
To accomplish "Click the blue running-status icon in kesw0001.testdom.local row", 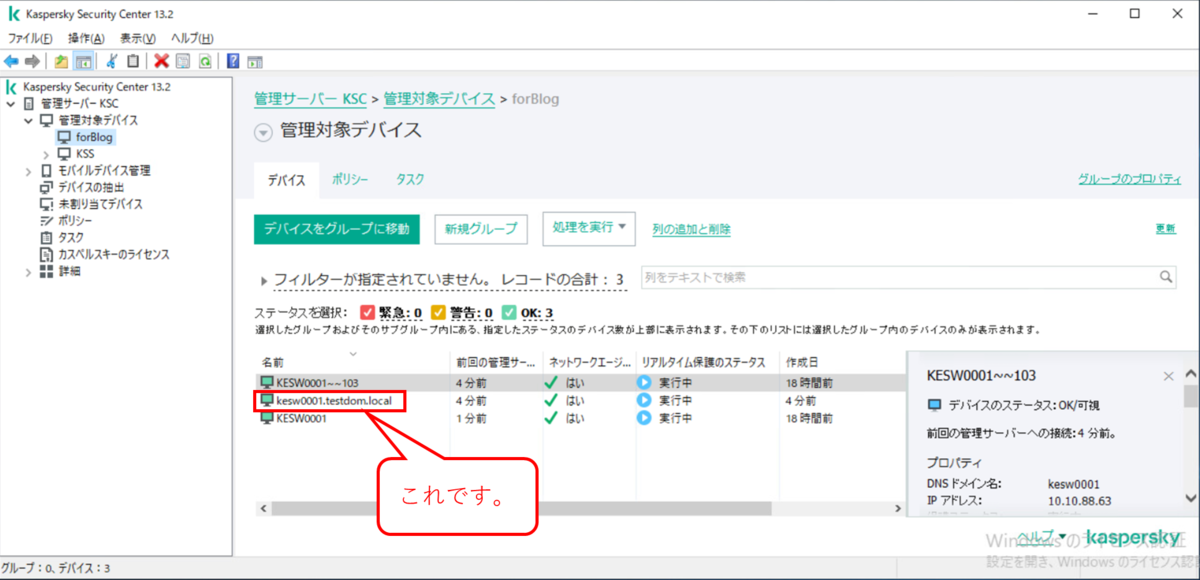I will pos(644,400).
